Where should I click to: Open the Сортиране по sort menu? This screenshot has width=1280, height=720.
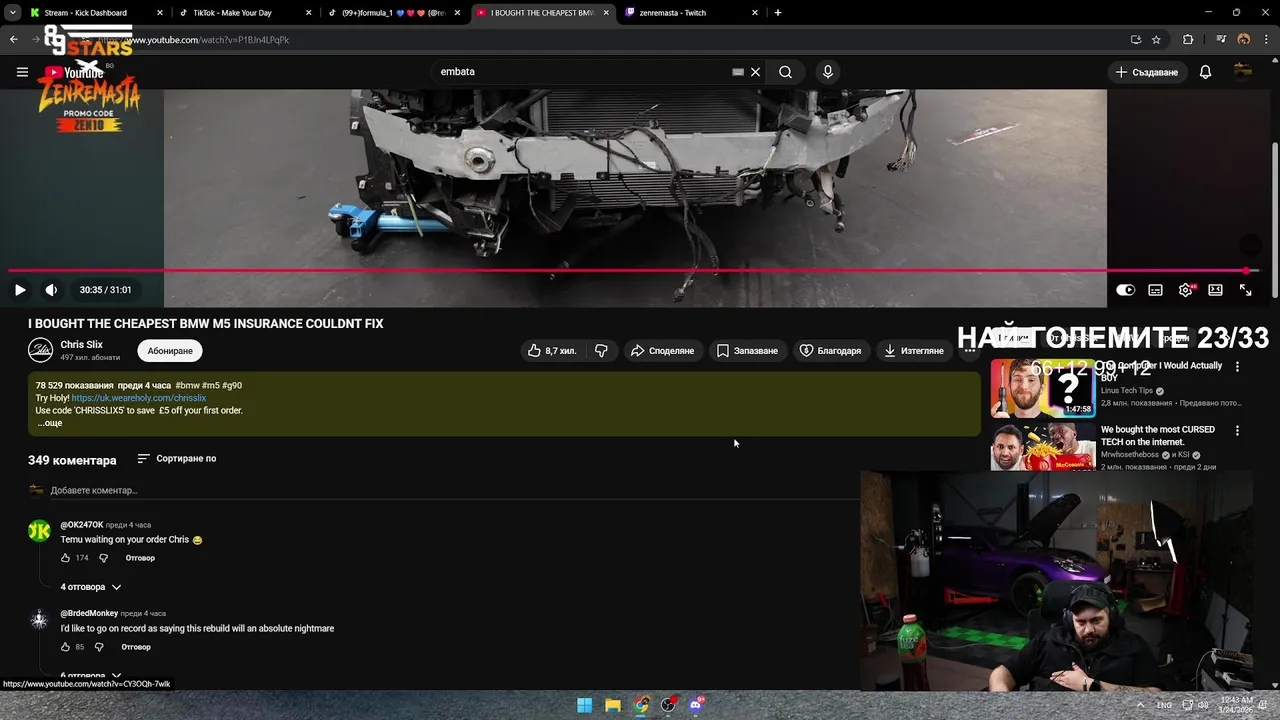click(177, 459)
